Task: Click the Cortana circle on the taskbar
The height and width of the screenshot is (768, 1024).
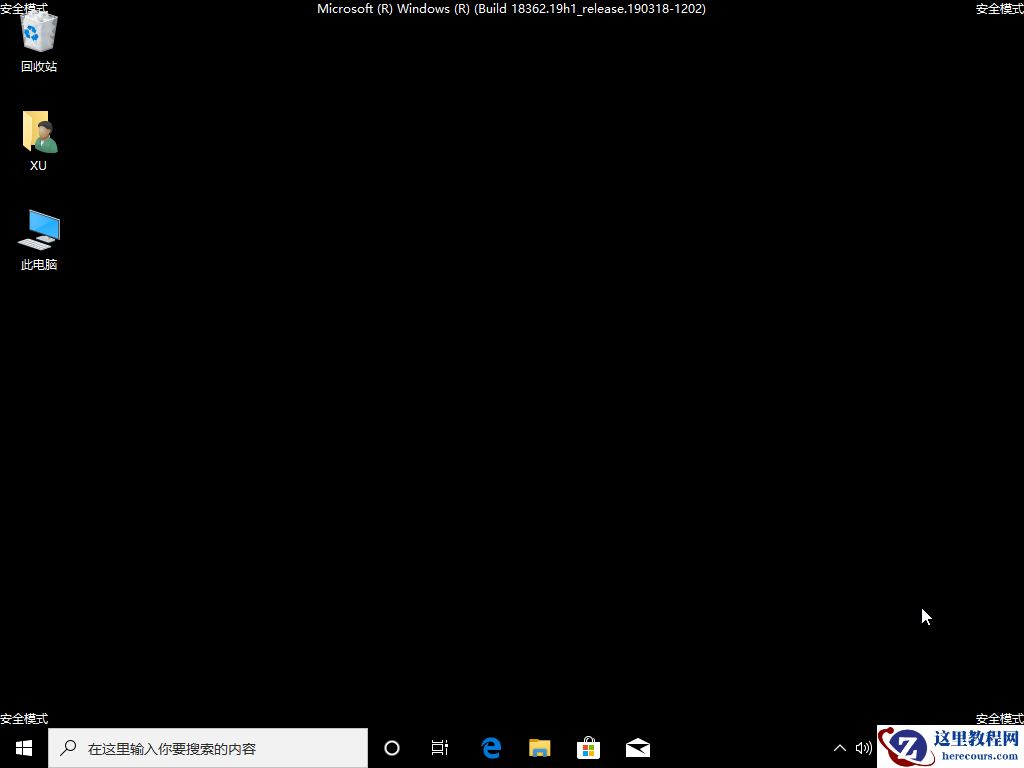Action: pos(391,747)
